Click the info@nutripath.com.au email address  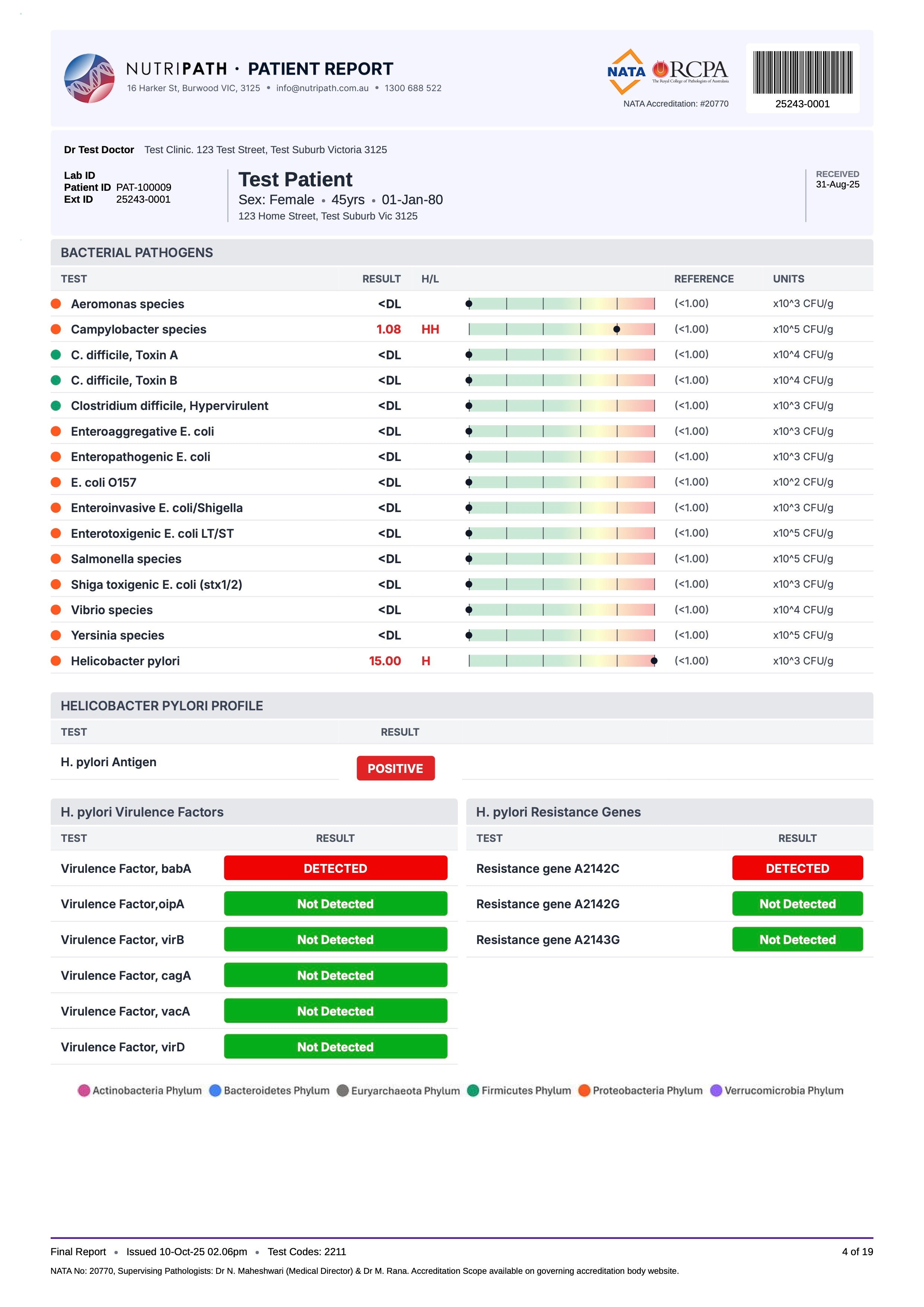[323, 88]
